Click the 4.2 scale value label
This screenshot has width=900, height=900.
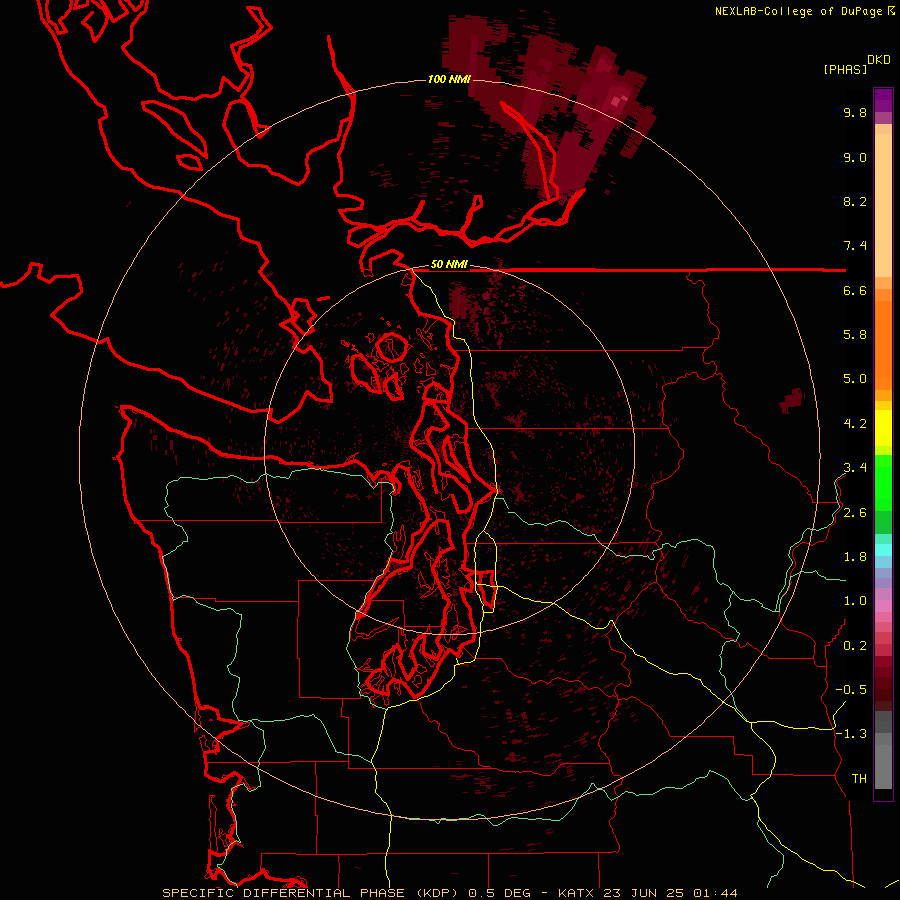(855, 424)
